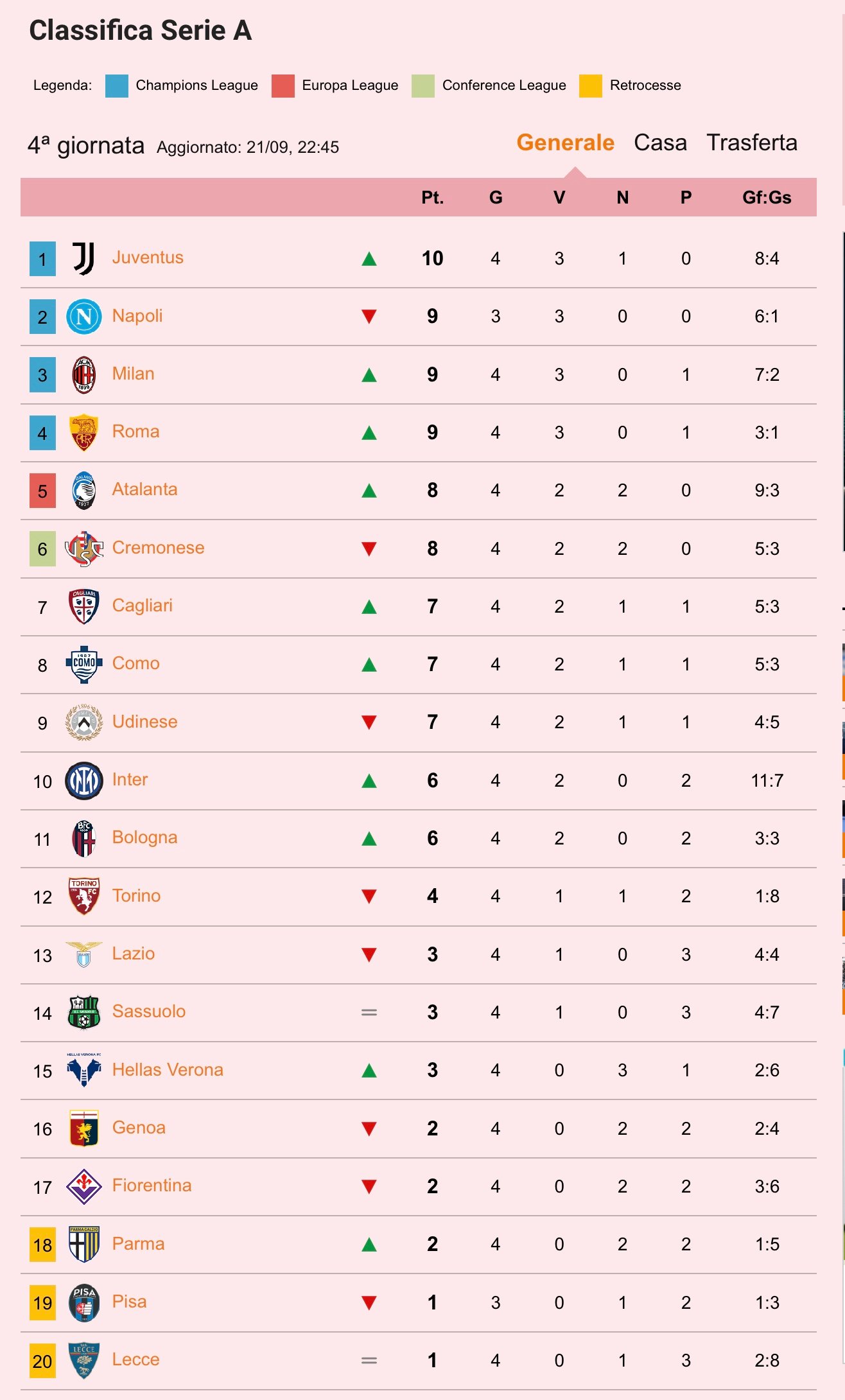Click the Inter club logo
This screenshot has height=1400, width=845.
pos(84,781)
